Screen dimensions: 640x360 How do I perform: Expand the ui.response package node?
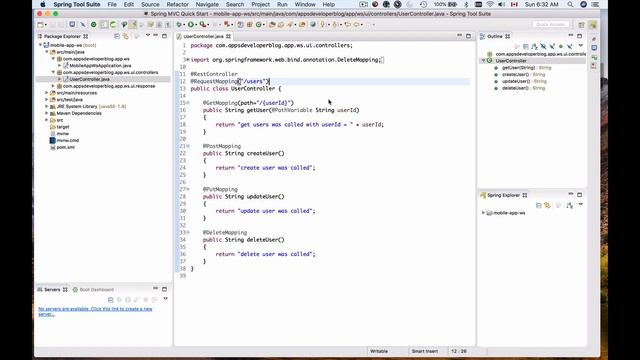click(x=53, y=86)
